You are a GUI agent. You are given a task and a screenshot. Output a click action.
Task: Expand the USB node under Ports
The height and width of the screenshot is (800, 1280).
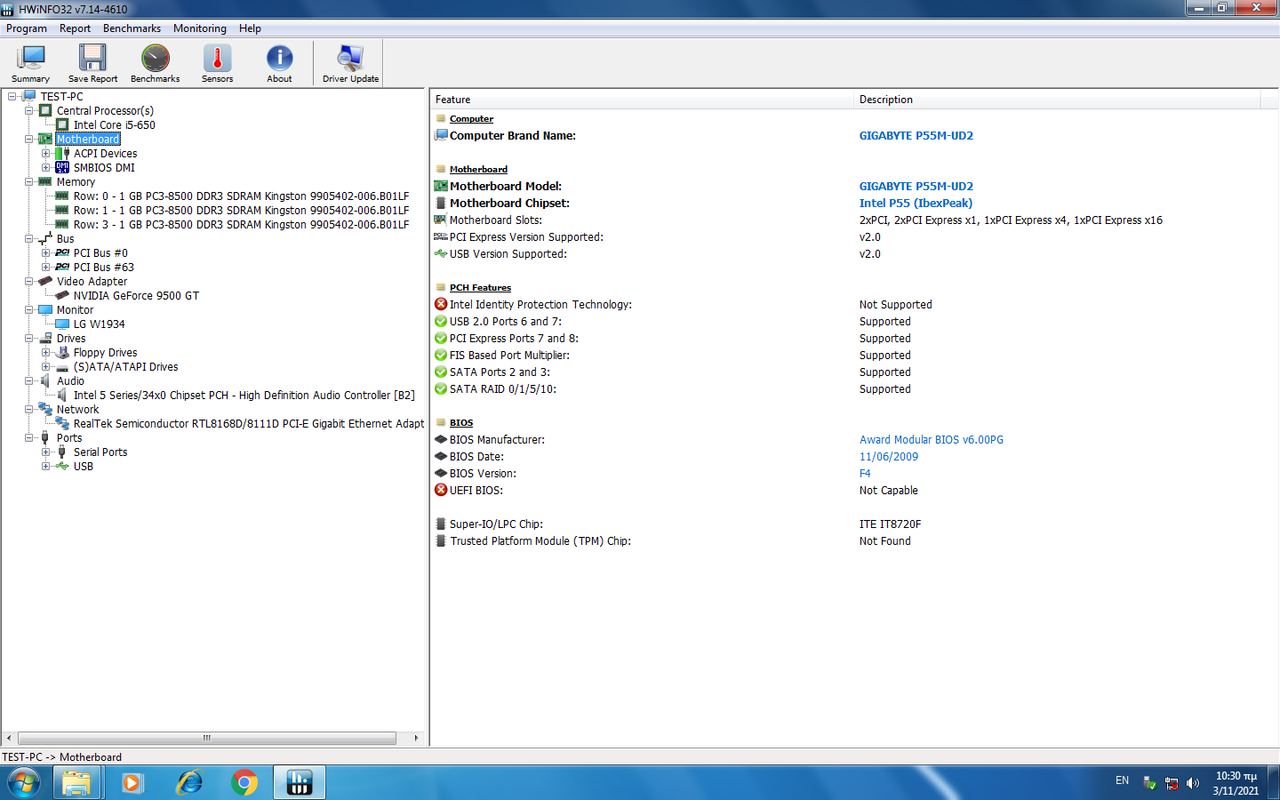click(x=46, y=466)
